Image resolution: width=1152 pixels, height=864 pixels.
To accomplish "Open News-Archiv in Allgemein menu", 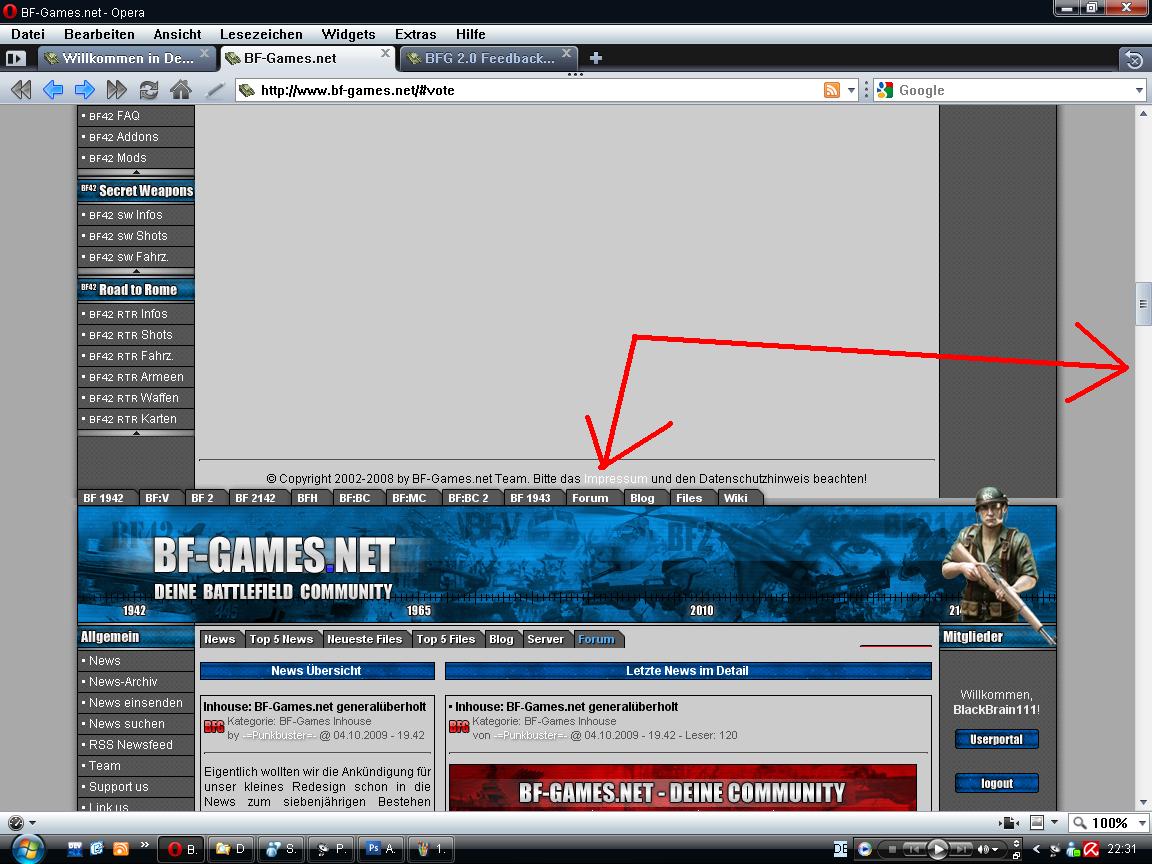I will coord(136,682).
